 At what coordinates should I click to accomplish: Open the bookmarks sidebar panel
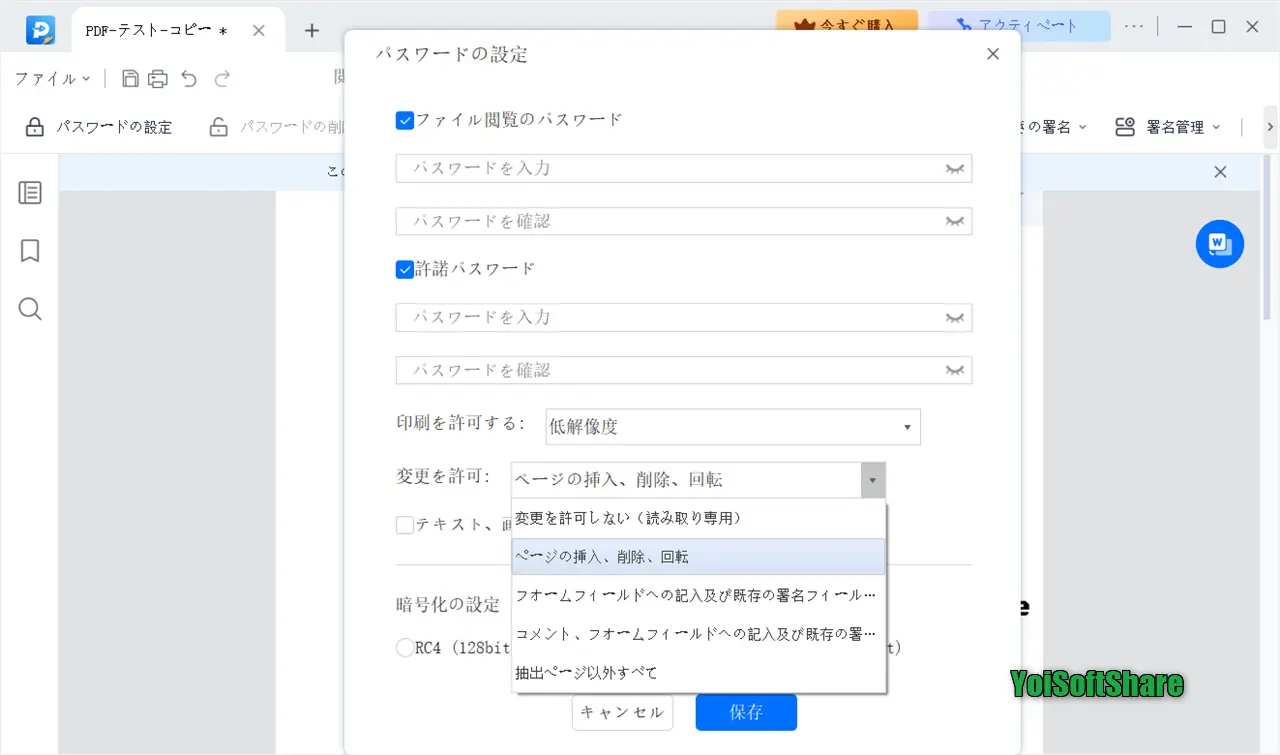click(30, 250)
